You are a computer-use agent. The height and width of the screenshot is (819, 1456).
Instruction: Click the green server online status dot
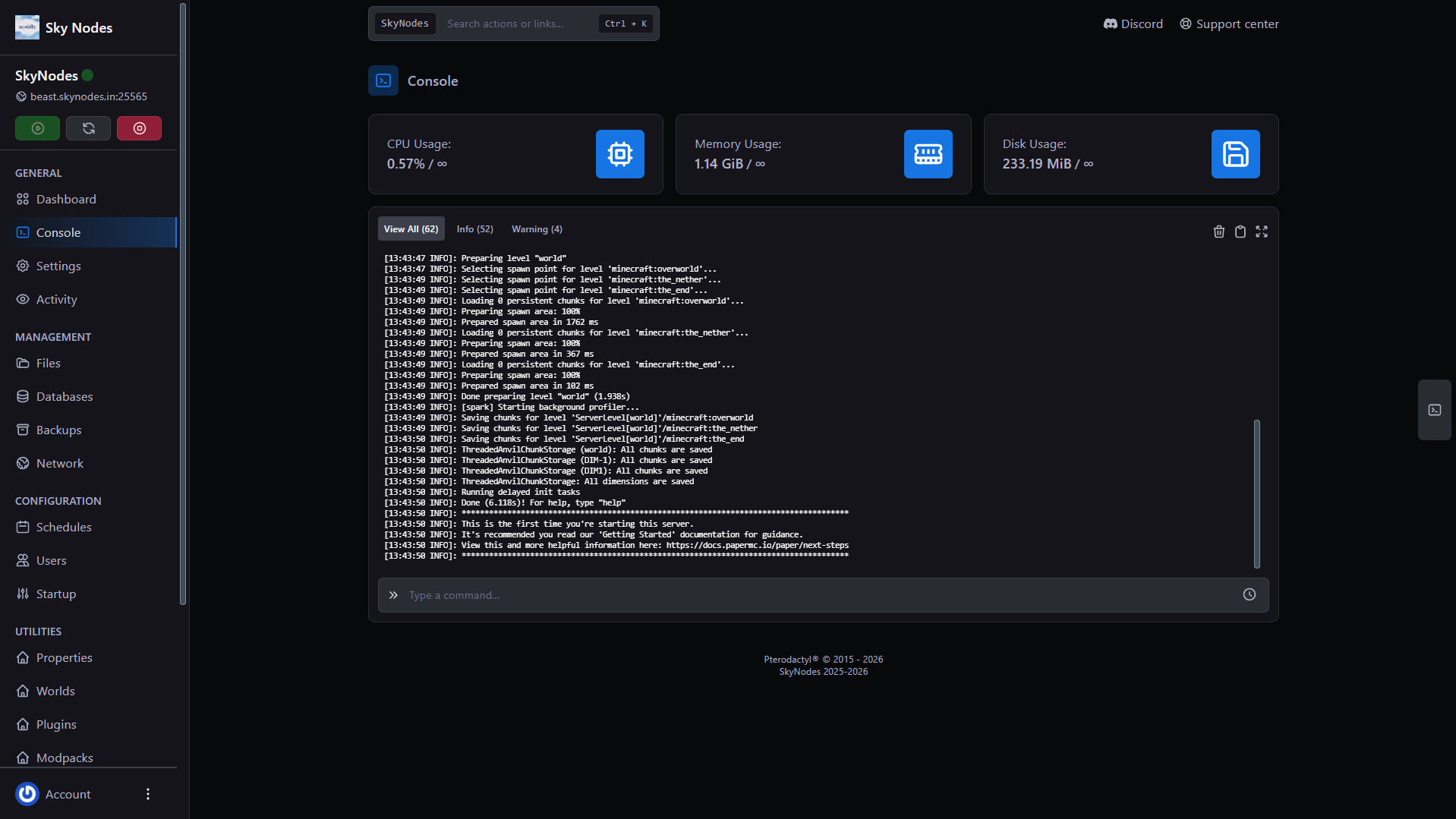[87, 75]
